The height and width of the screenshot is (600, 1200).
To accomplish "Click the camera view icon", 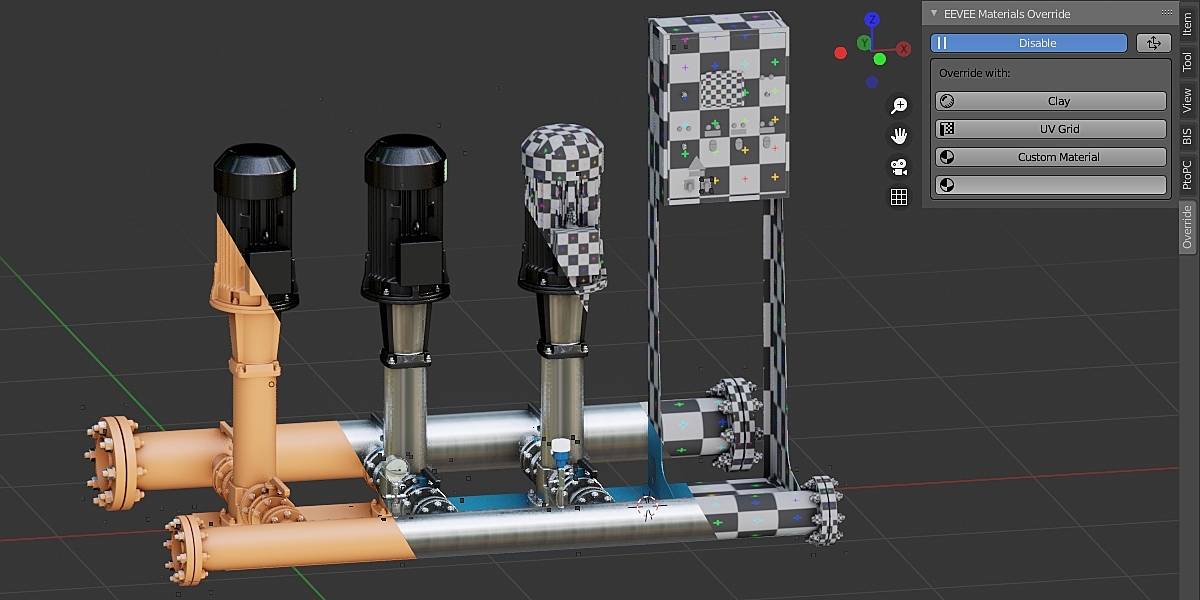I will (899, 167).
